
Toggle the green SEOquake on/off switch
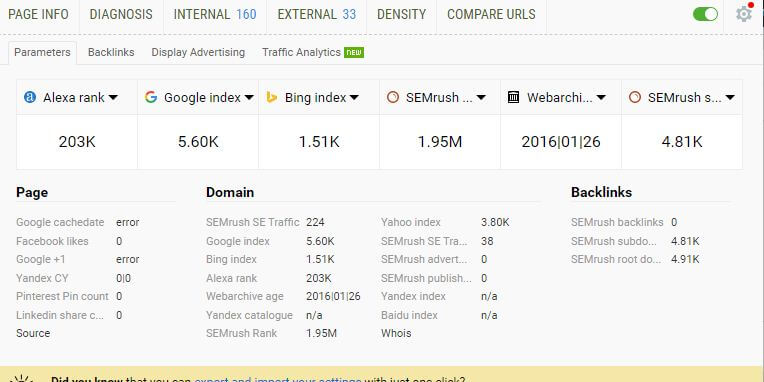705,14
